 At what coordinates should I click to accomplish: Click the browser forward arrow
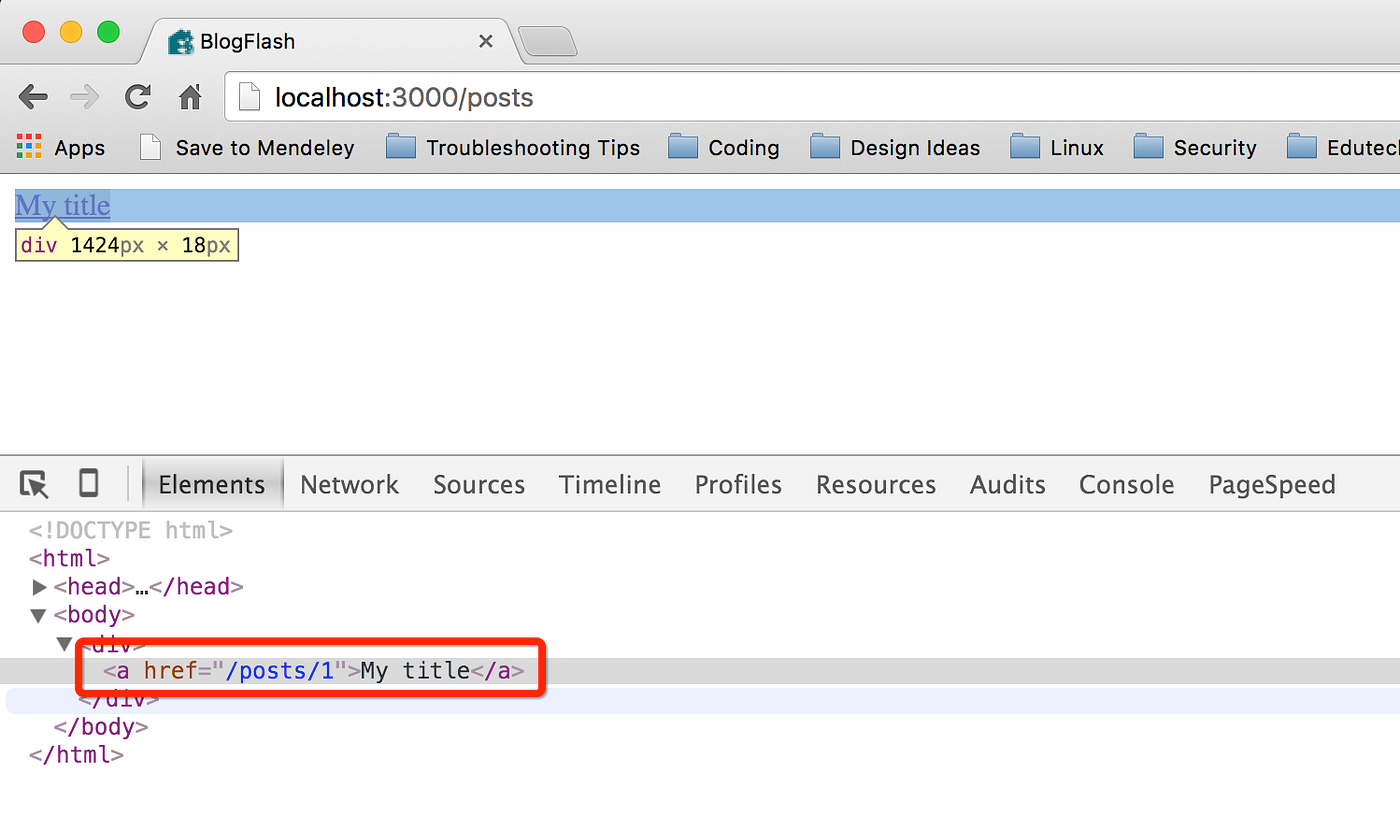(85, 97)
